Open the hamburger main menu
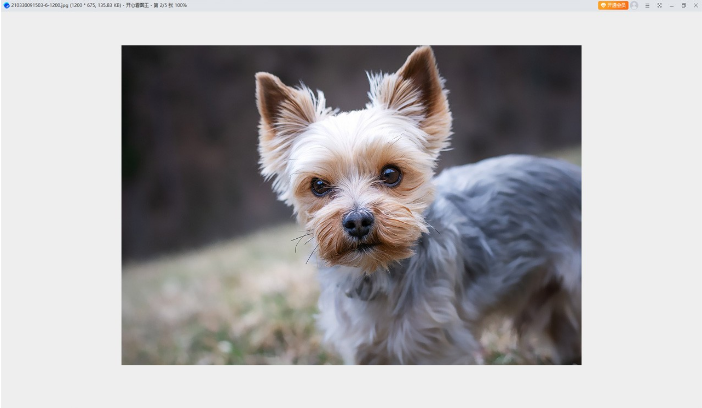Viewport: 702px width, 408px height. click(647, 5)
